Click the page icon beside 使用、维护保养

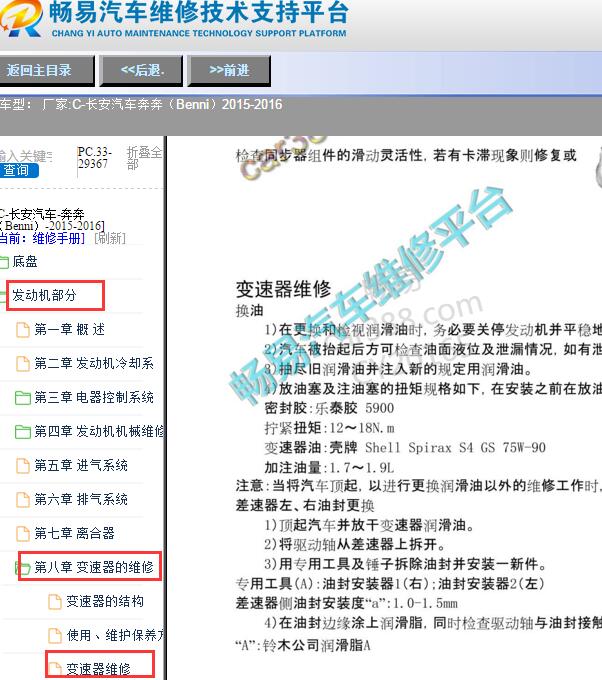pyautogui.click(x=55, y=635)
